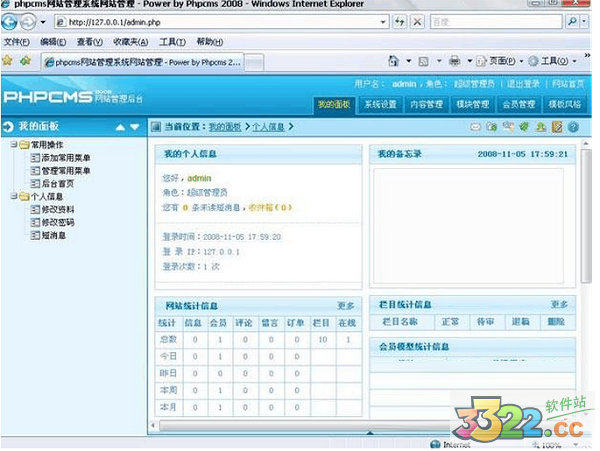Screen dimensions: 600x451
Task: Click the message bubble icon in breadcrumb bar
Action: (x=476, y=127)
